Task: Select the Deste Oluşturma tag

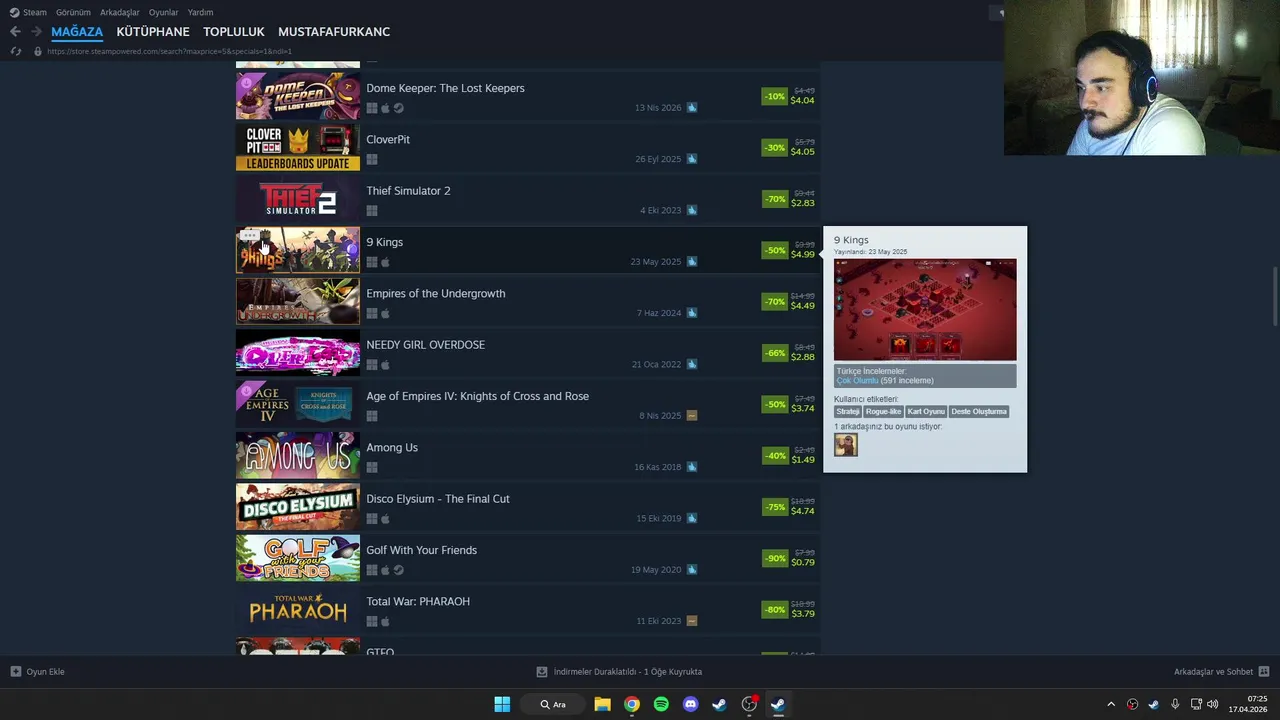Action: coord(979,411)
